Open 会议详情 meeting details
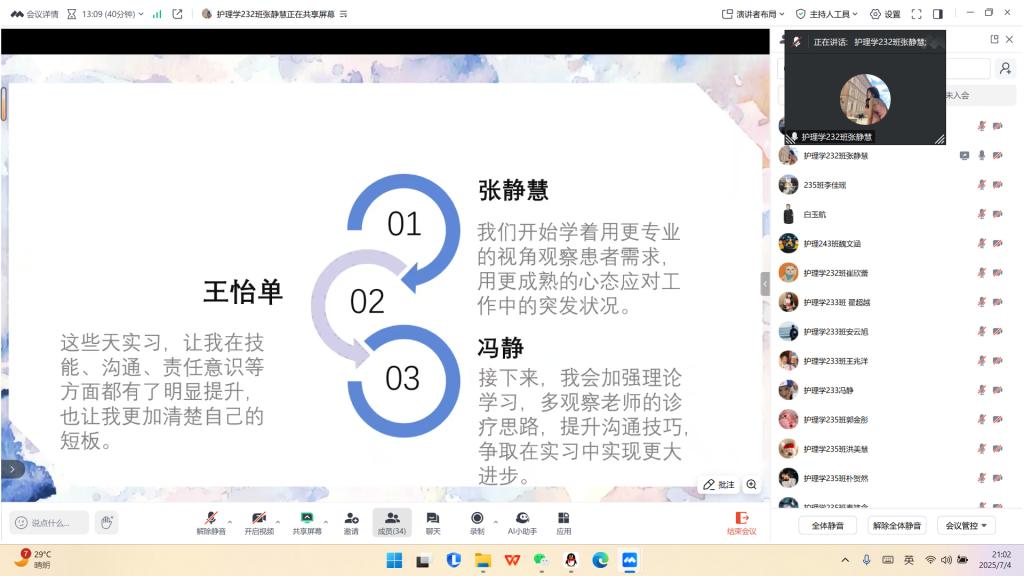The width and height of the screenshot is (1024, 576). tap(35, 14)
